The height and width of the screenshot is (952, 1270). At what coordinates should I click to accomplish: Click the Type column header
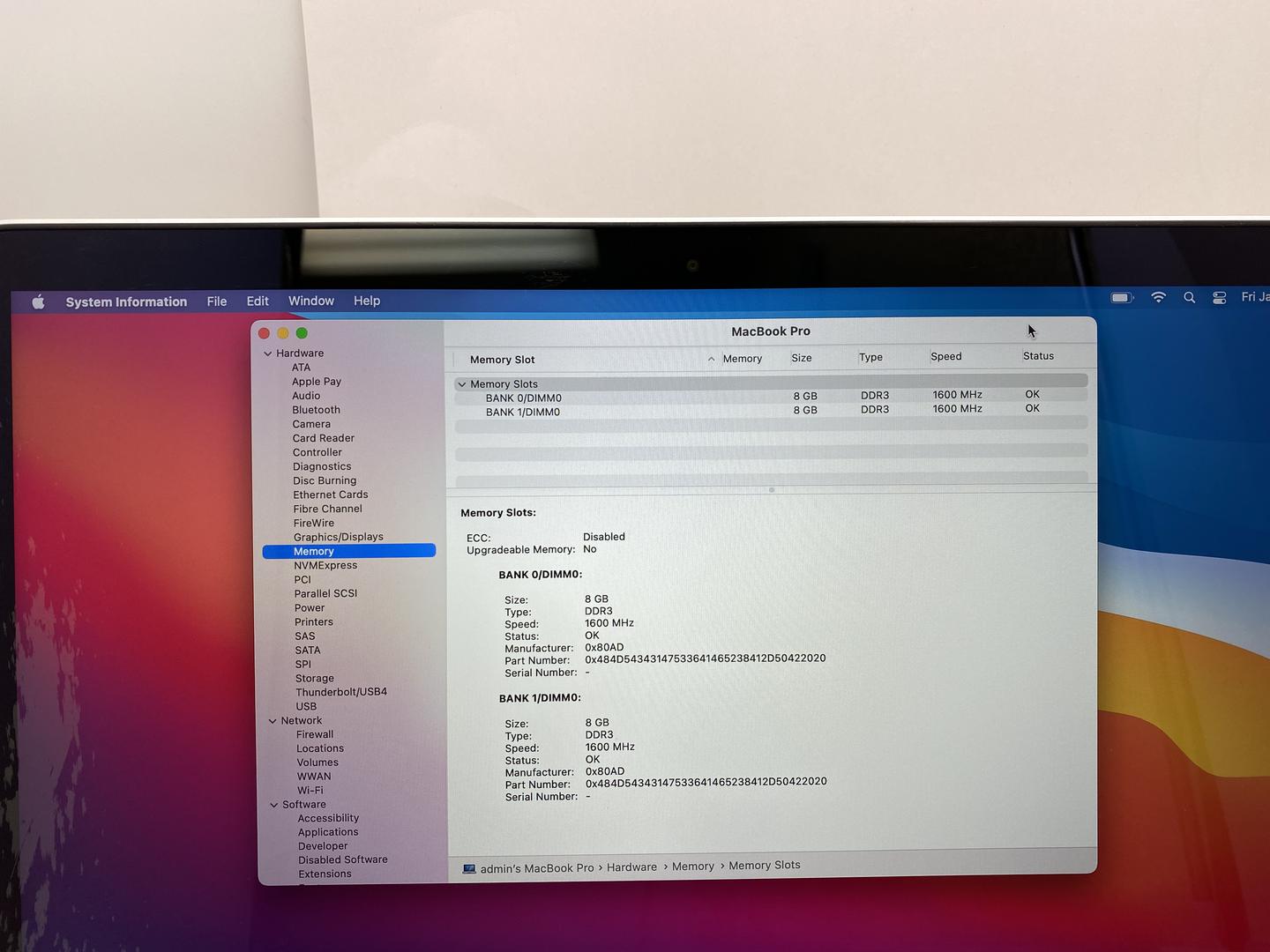click(x=870, y=357)
